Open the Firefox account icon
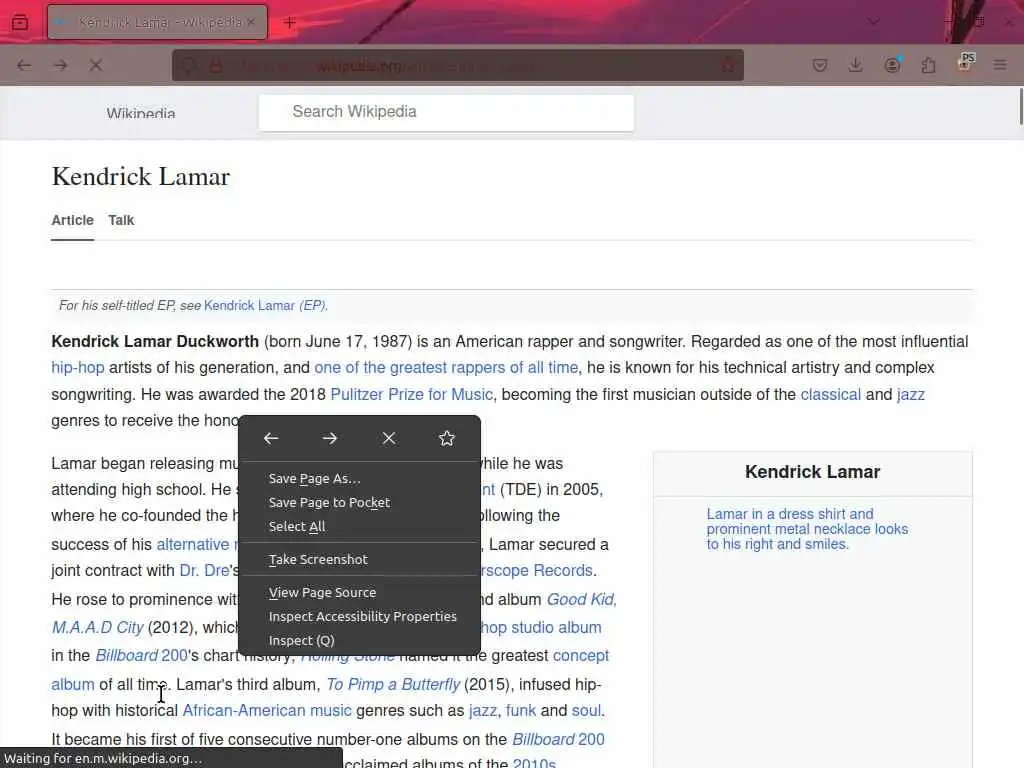 tap(892, 65)
